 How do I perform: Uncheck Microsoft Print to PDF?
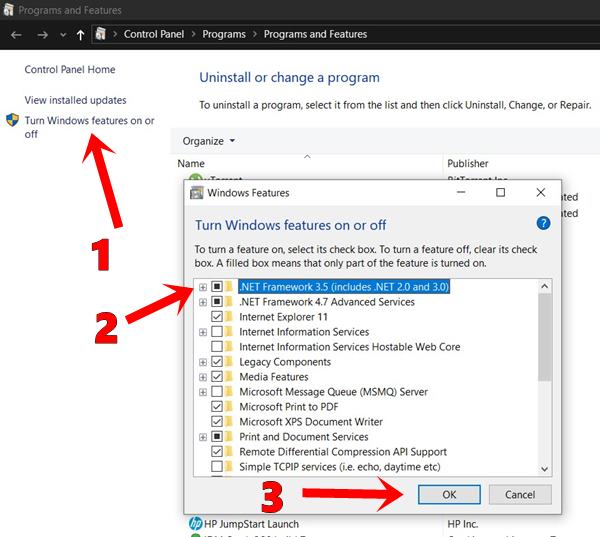217,406
